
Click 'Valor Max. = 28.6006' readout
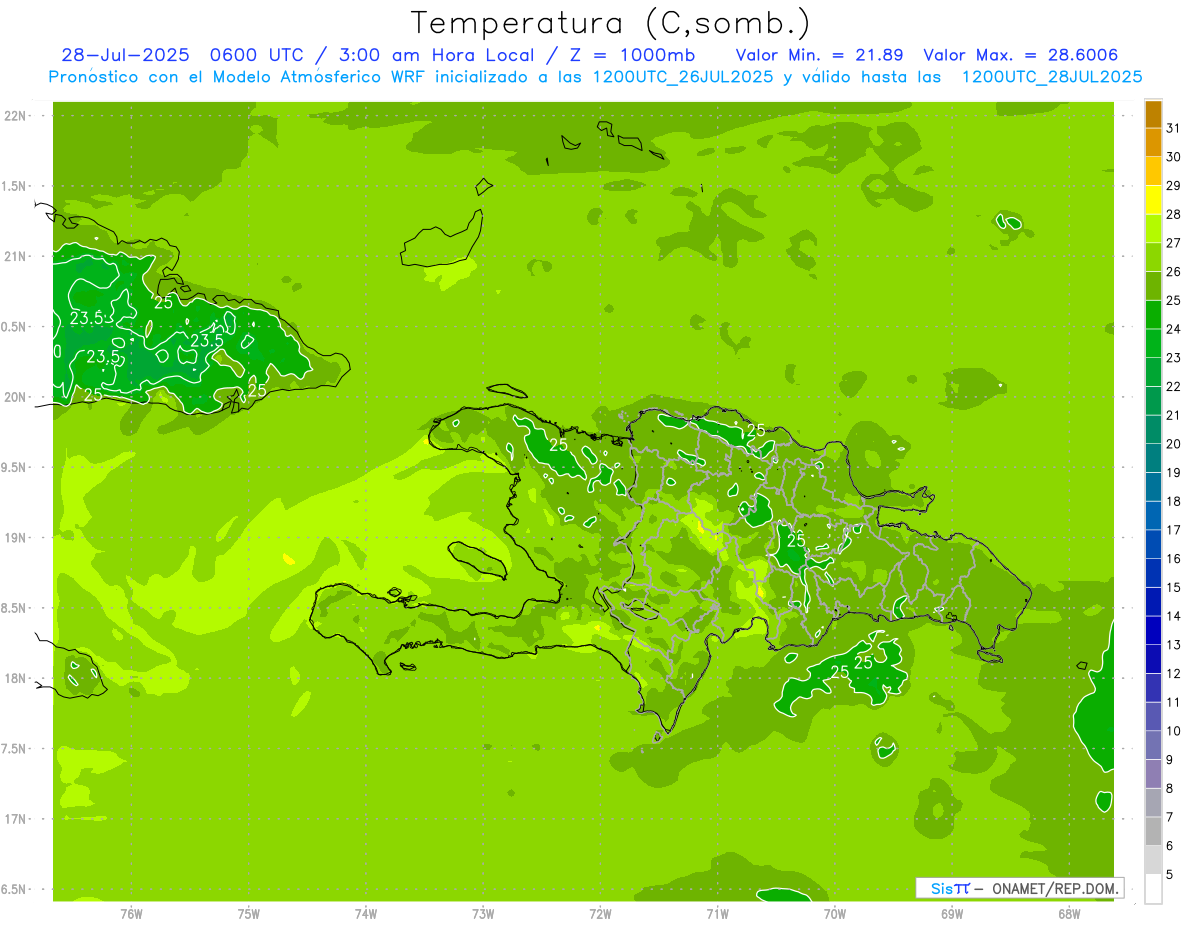1020,55
